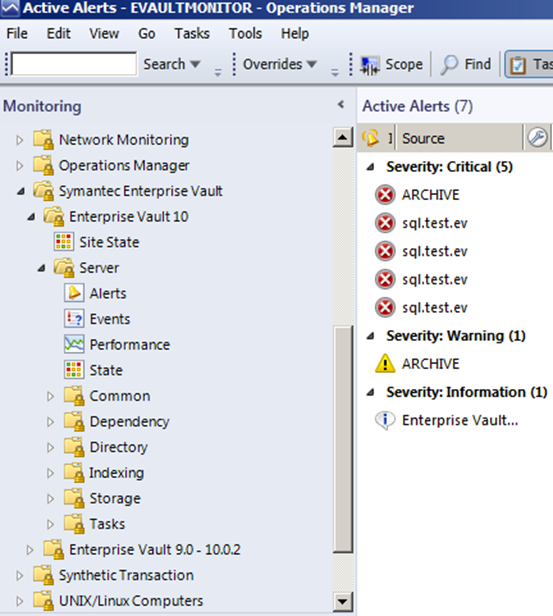The height and width of the screenshot is (616, 553).
Task: Click the Indexing folder icon
Action: pyautogui.click(x=74, y=472)
